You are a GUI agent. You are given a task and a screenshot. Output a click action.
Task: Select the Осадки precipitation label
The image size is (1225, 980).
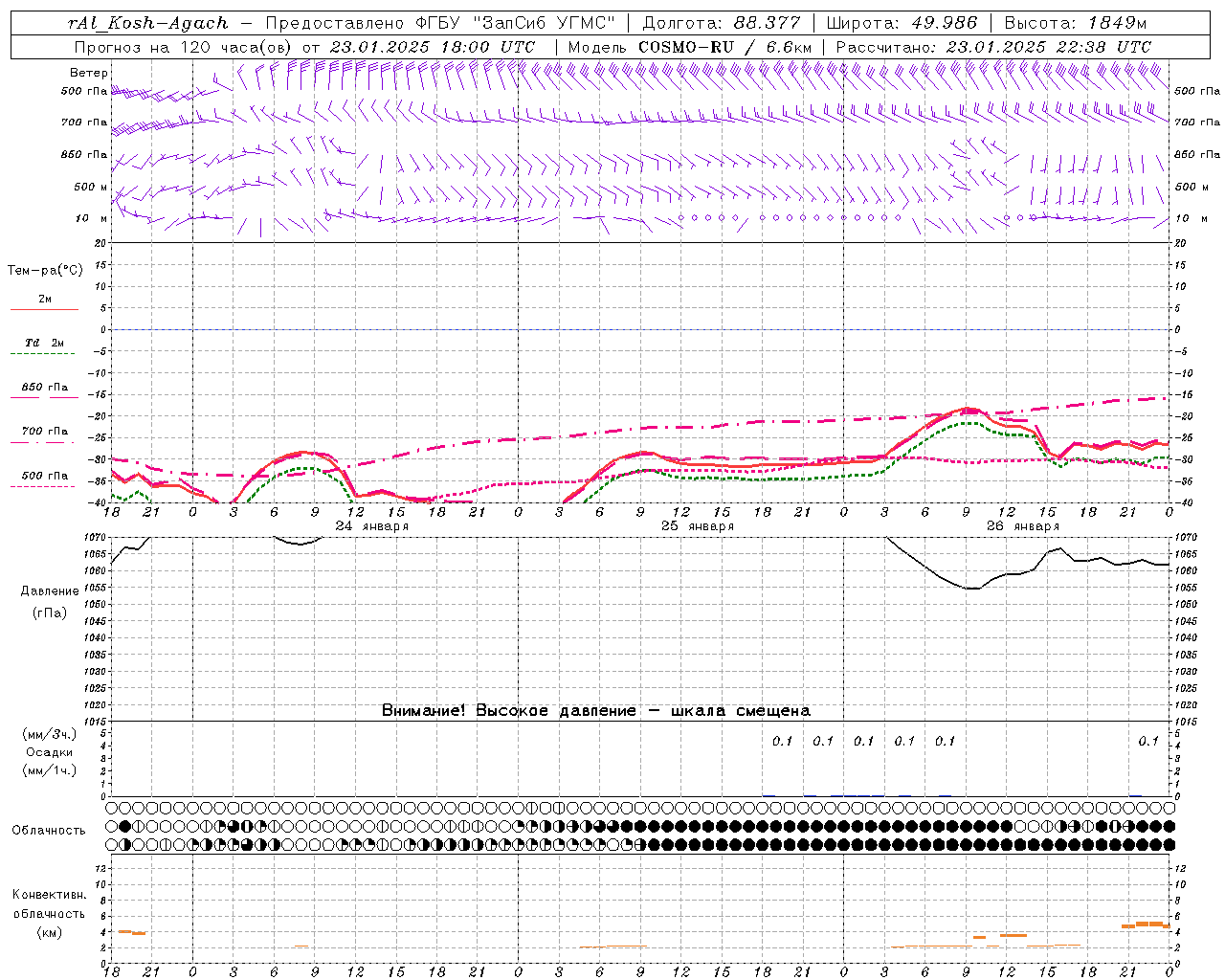(x=50, y=752)
